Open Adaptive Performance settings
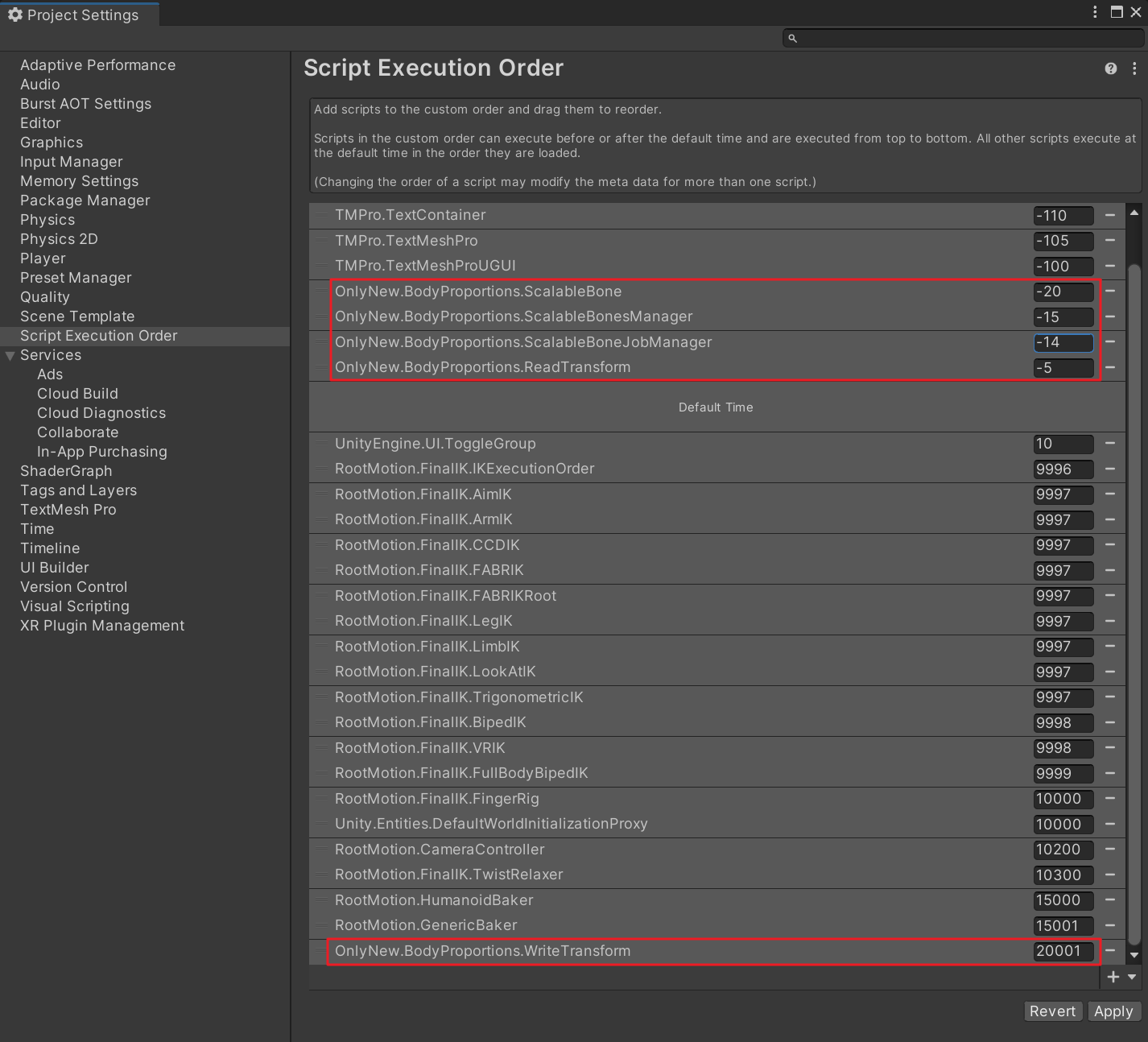 point(97,65)
